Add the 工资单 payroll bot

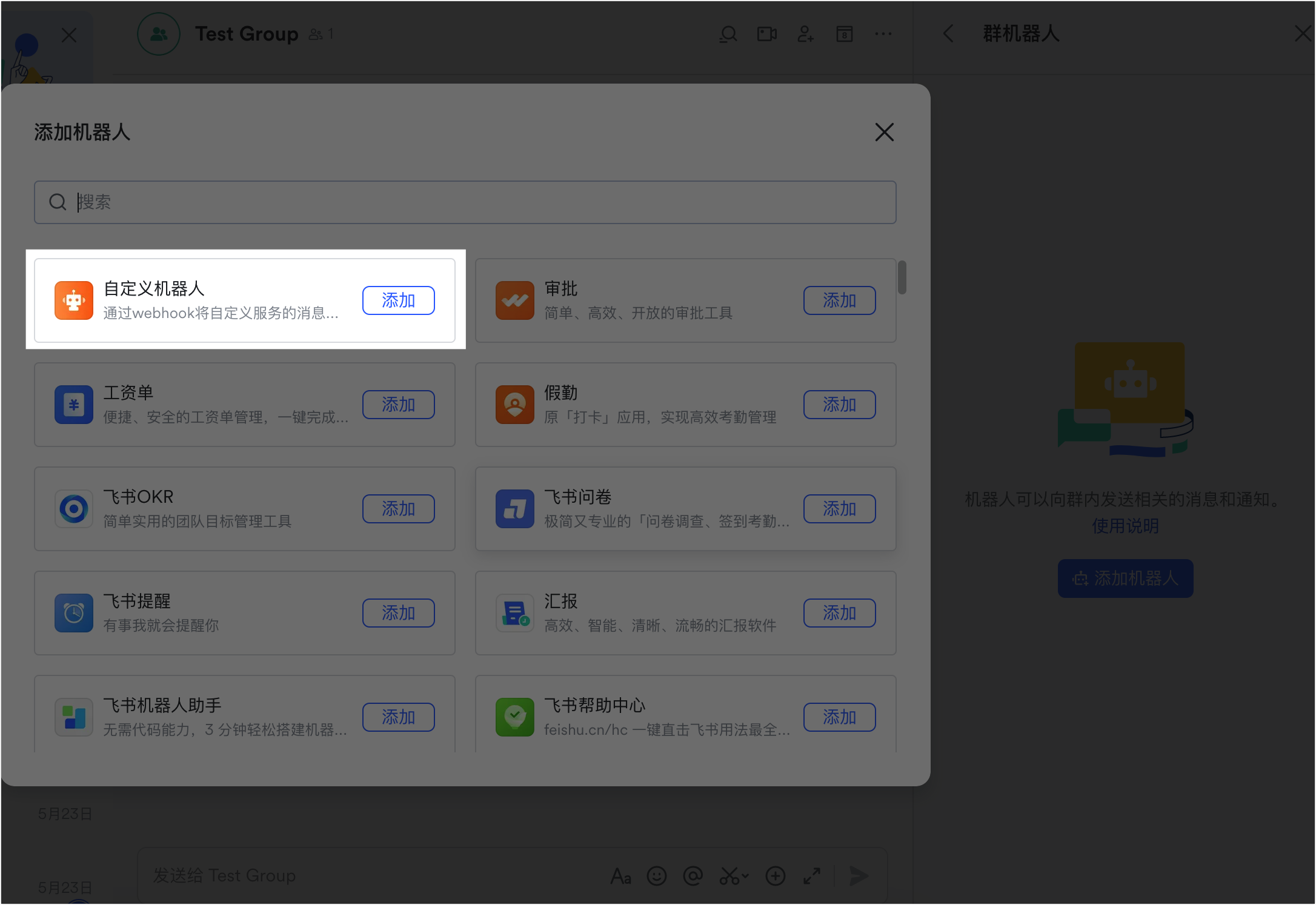pyautogui.click(x=398, y=405)
